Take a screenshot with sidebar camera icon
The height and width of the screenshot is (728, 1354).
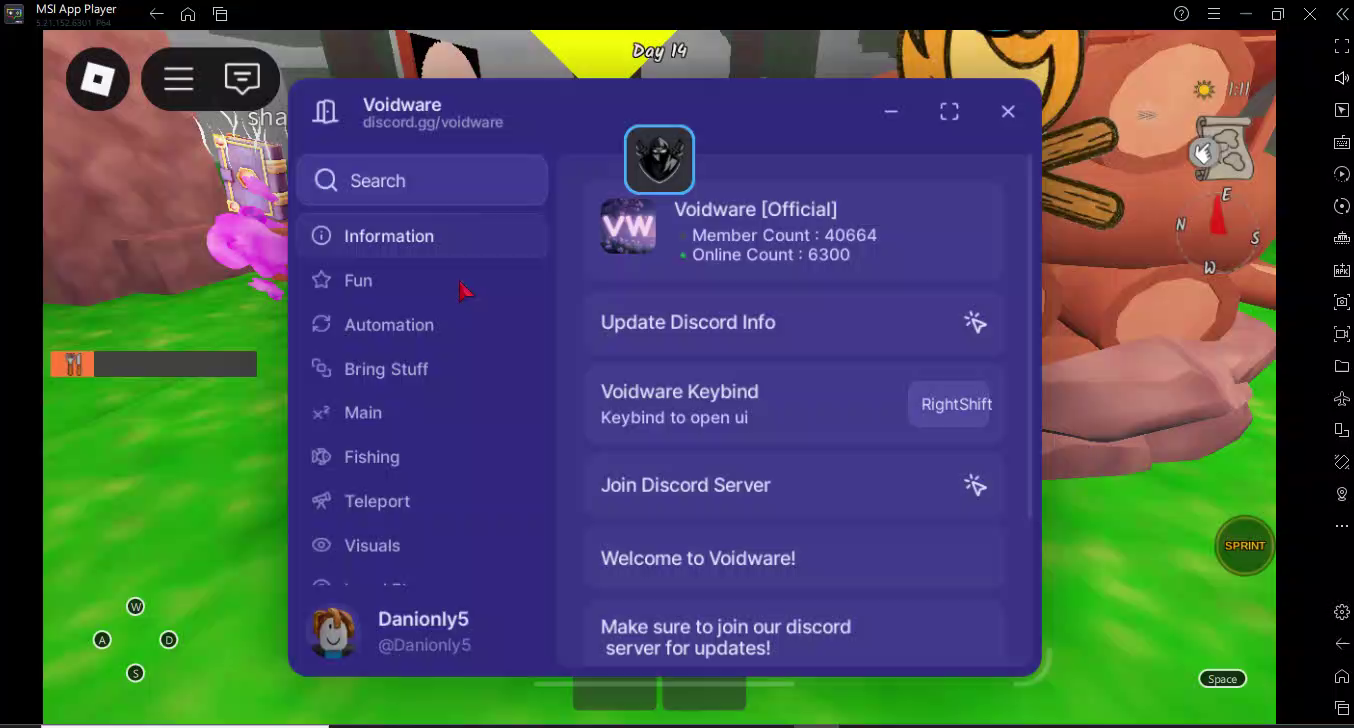coord(1342,302)
